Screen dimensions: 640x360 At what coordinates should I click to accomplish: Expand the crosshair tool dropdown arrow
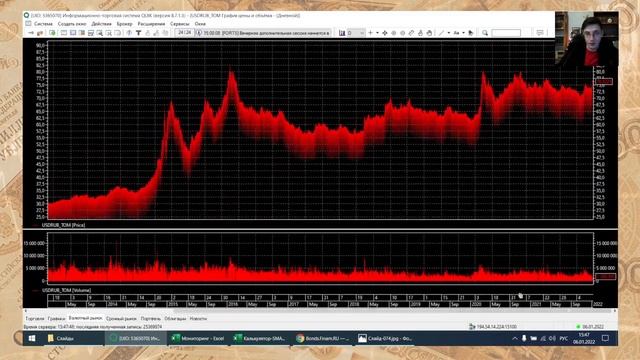(x=377, y=33)
